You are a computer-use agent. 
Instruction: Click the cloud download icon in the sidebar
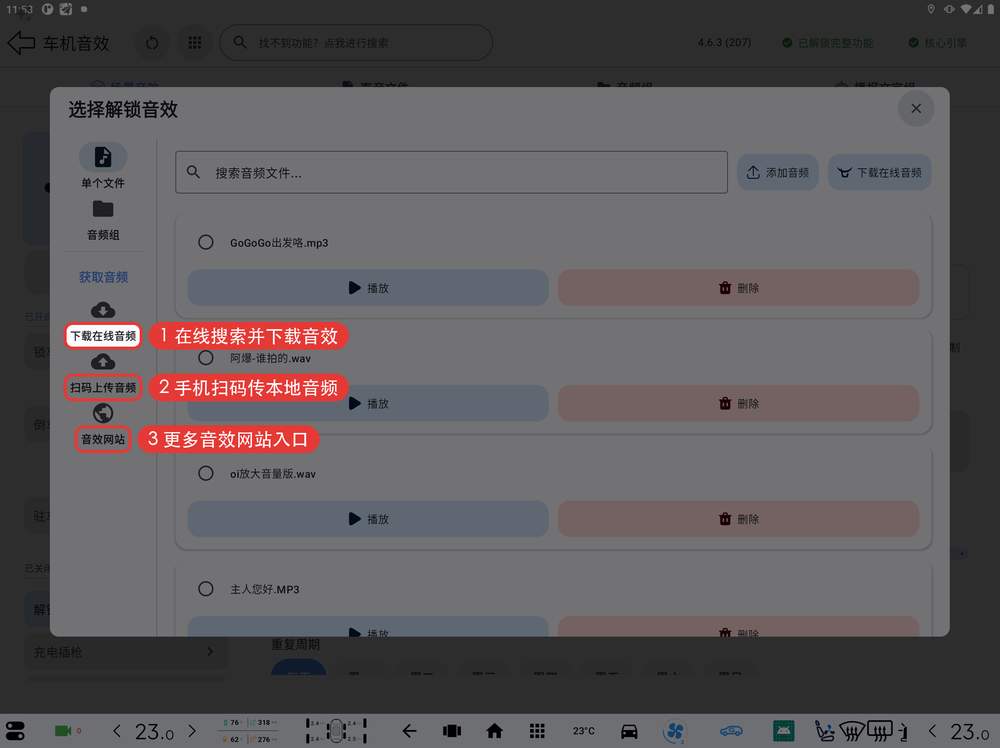[103, 310]
